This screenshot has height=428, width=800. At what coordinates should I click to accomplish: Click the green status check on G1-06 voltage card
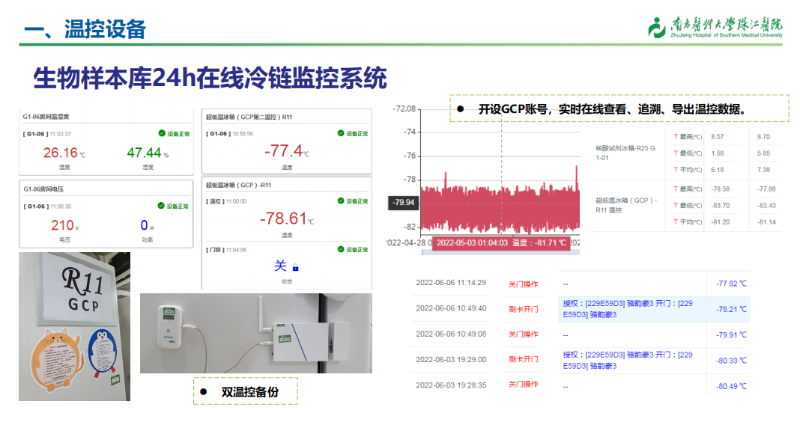tap(160, 206)
